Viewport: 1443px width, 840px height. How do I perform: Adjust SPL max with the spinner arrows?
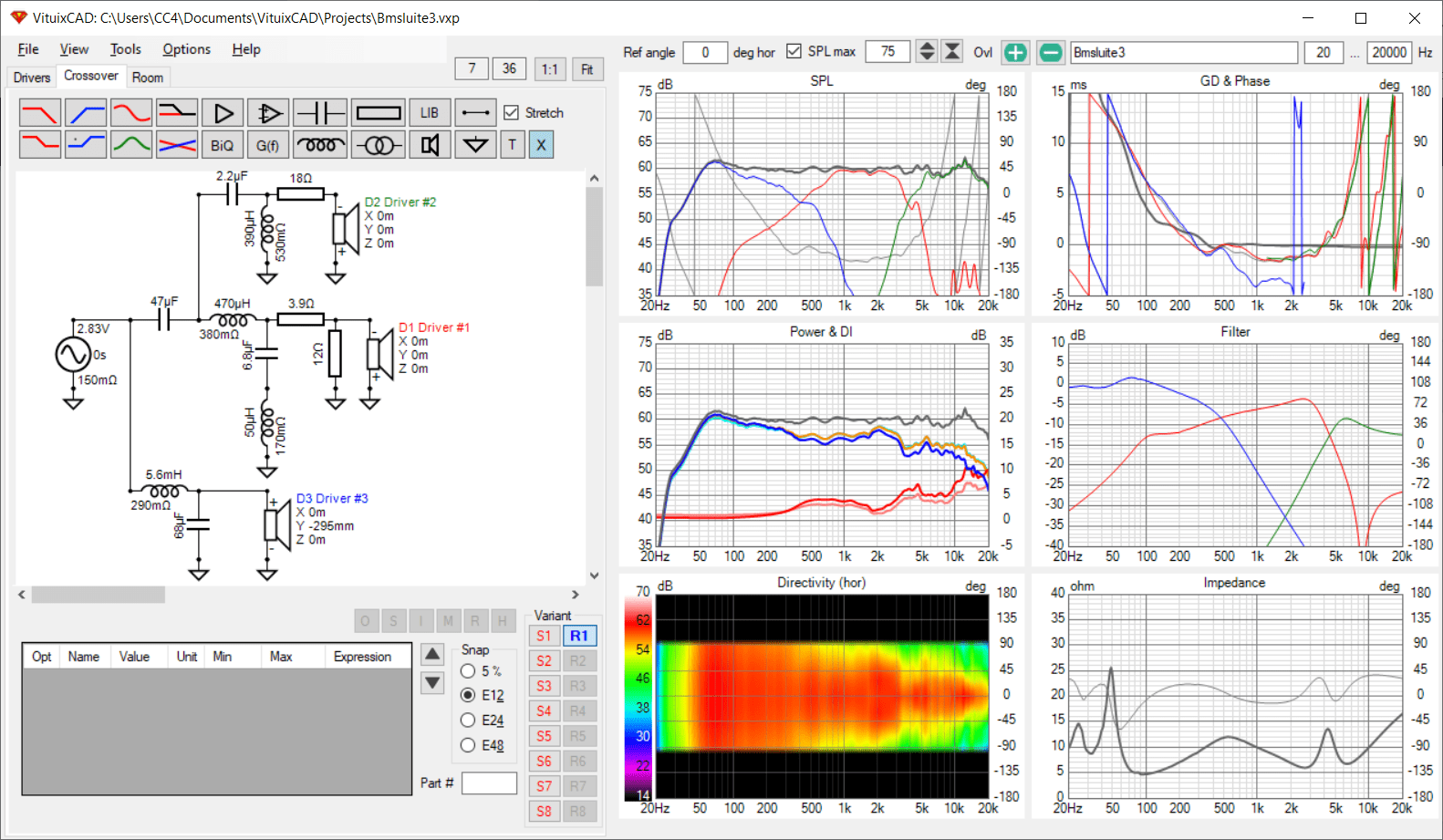pos(927,52)
